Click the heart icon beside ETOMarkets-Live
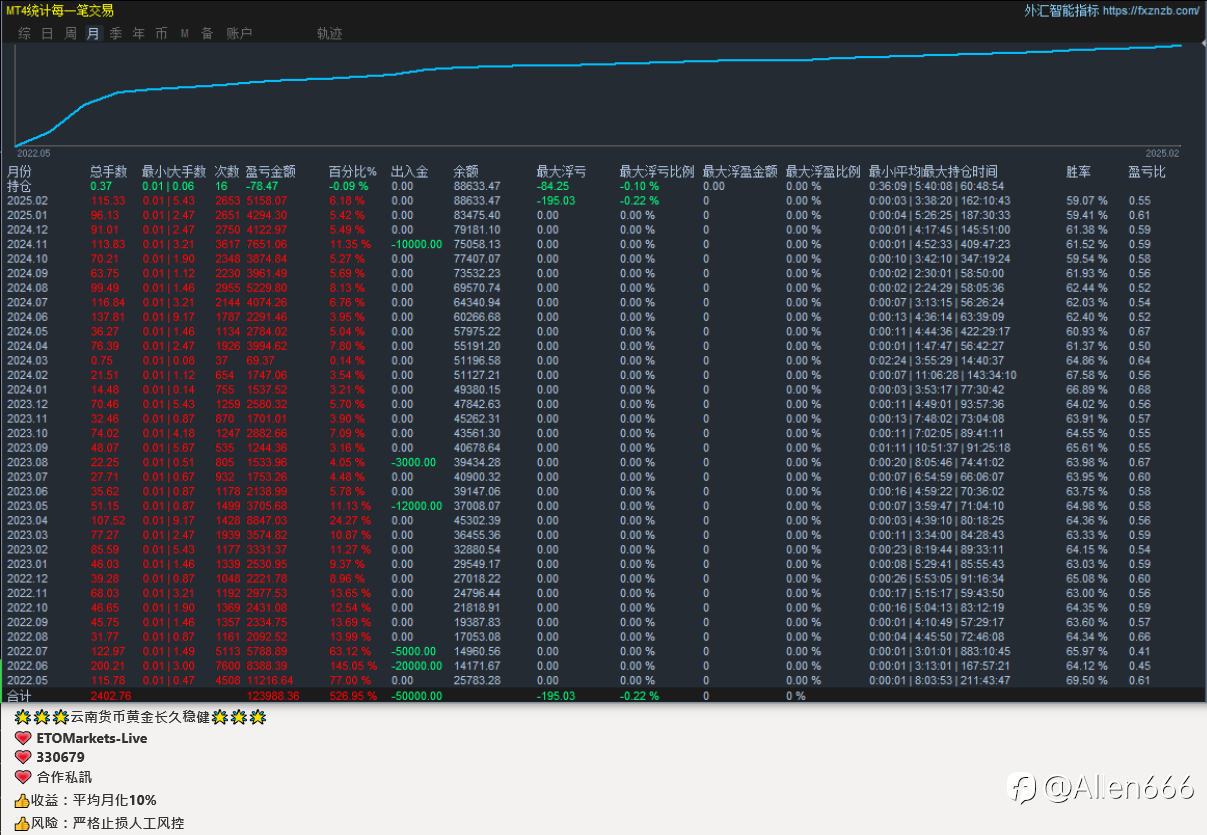Screen dimensions: 1207x835 [23, 738]
